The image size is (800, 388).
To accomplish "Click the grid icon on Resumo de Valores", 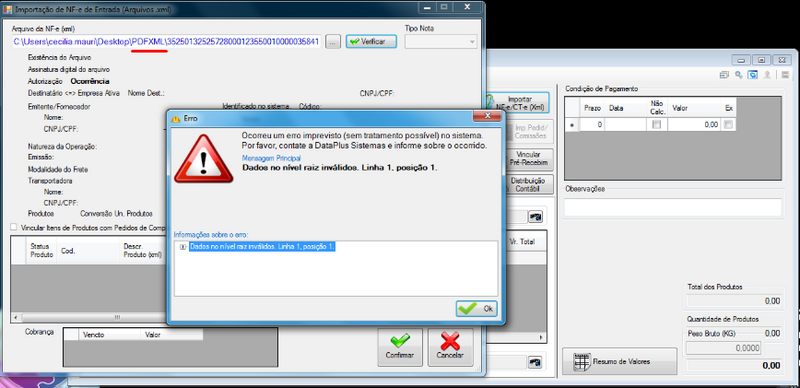I will coord(582,361).
